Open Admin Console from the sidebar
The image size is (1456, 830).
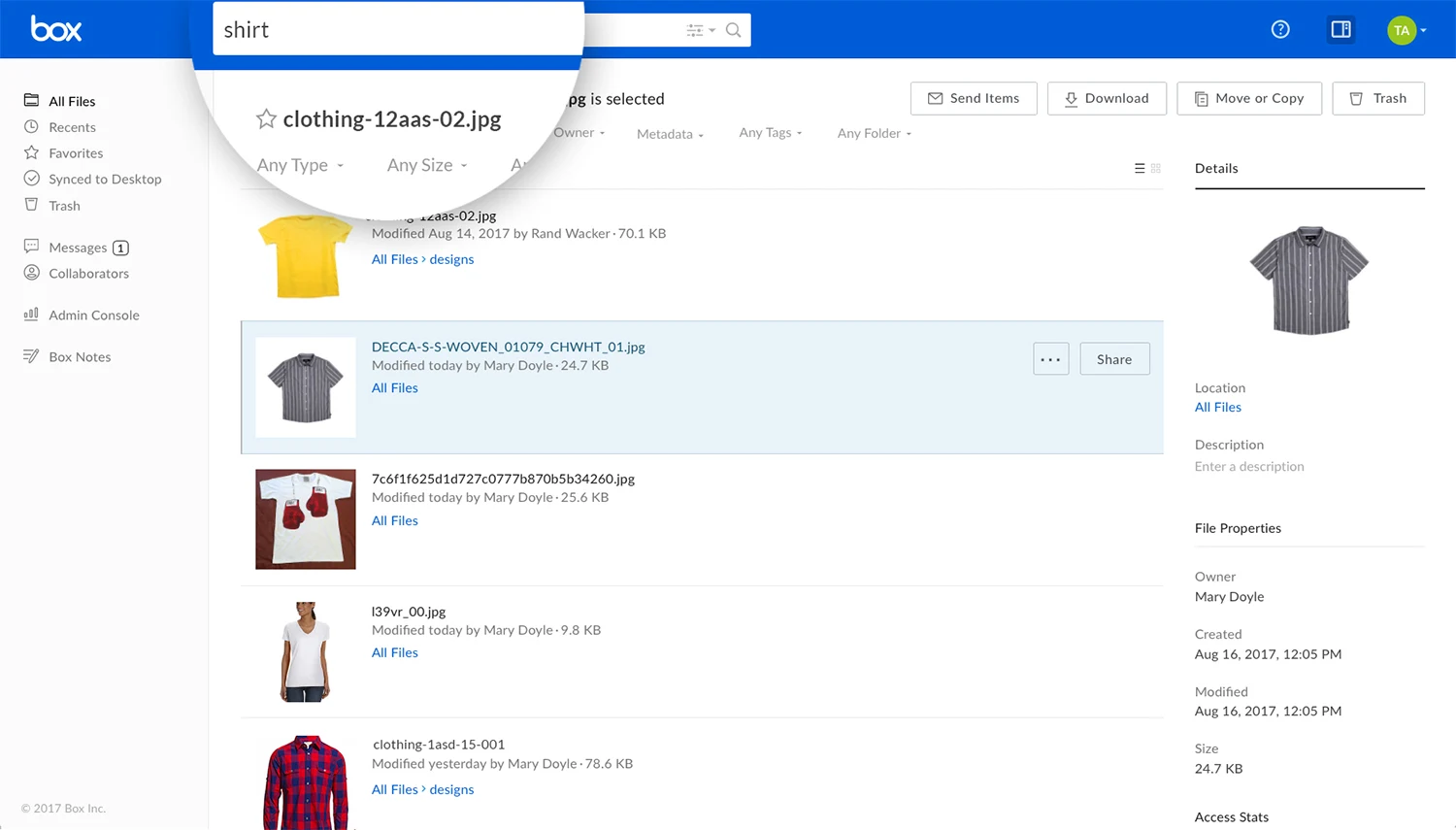coord(94,315)
